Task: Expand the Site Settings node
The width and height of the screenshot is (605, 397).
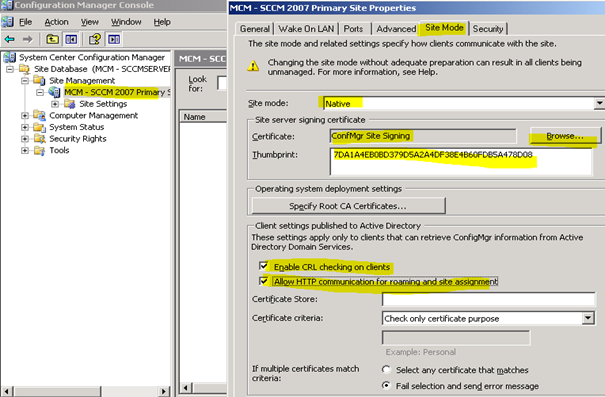Action: (x=55, y=104)
